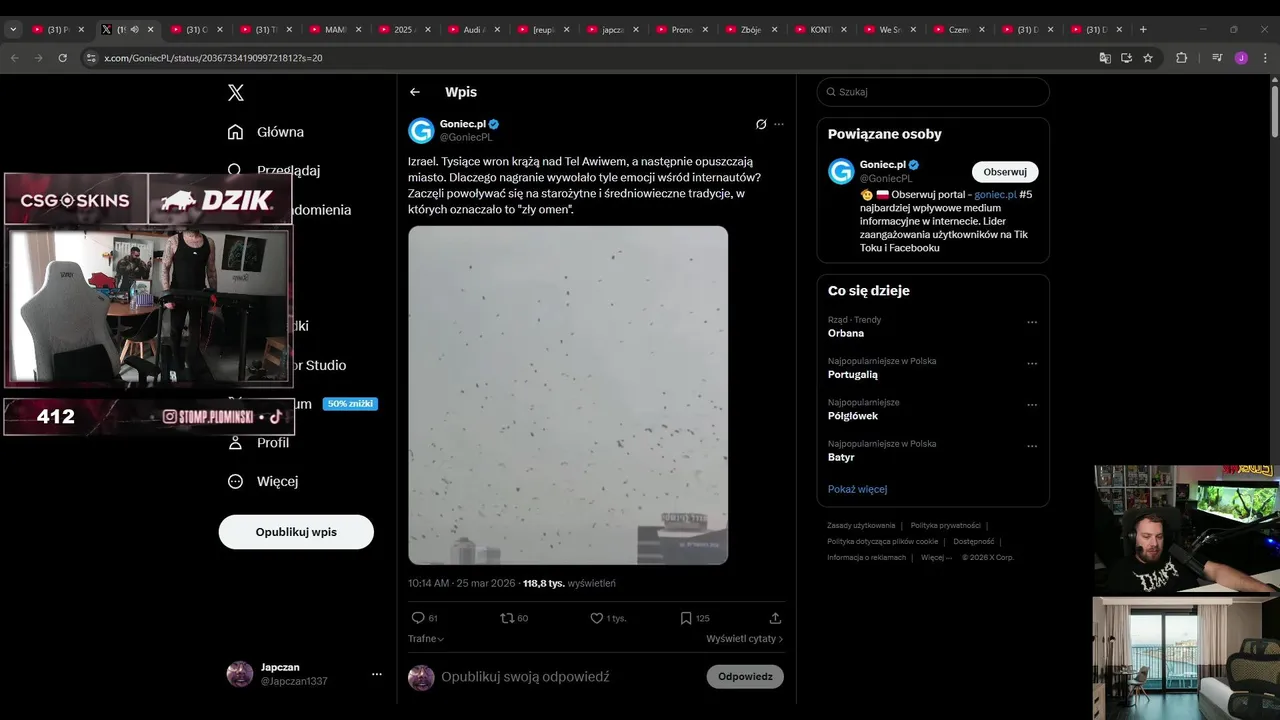Click the share icon under the post
This screenshot has width=1280, height=720.
click(x=775, y=618)
